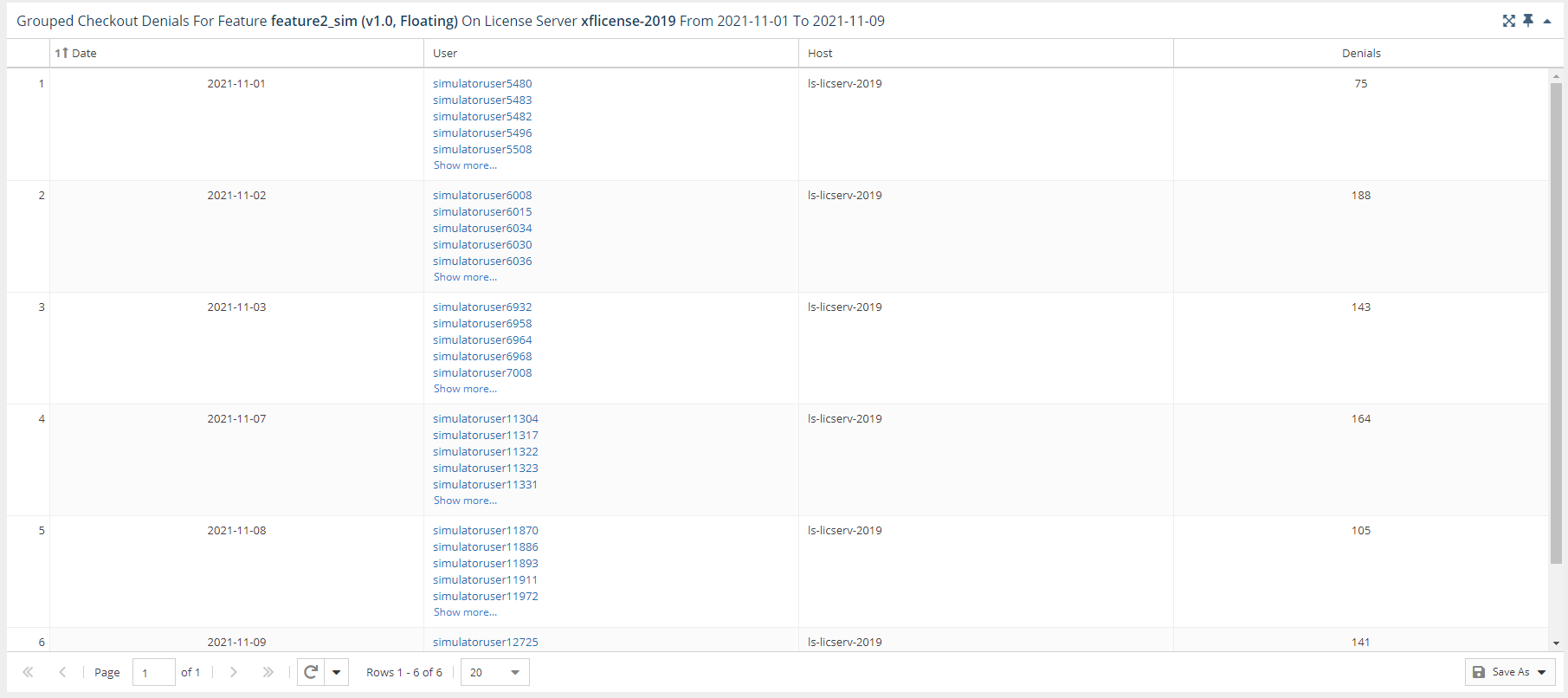Open user simulatoruser6964
The image size is (1568, 698).
[482, 340]
